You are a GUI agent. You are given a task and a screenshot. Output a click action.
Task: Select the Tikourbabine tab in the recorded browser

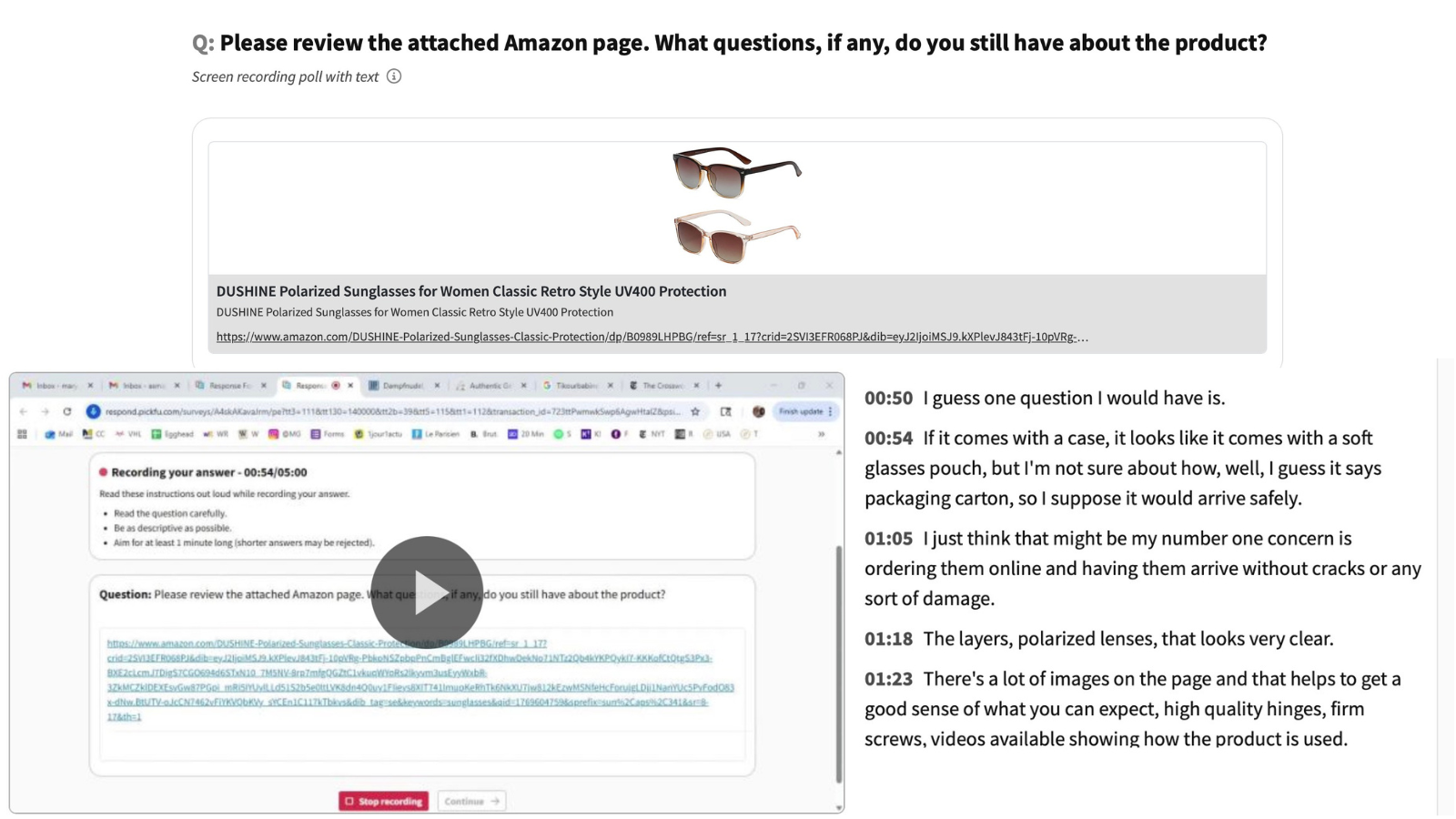click(x=577, y=385)
